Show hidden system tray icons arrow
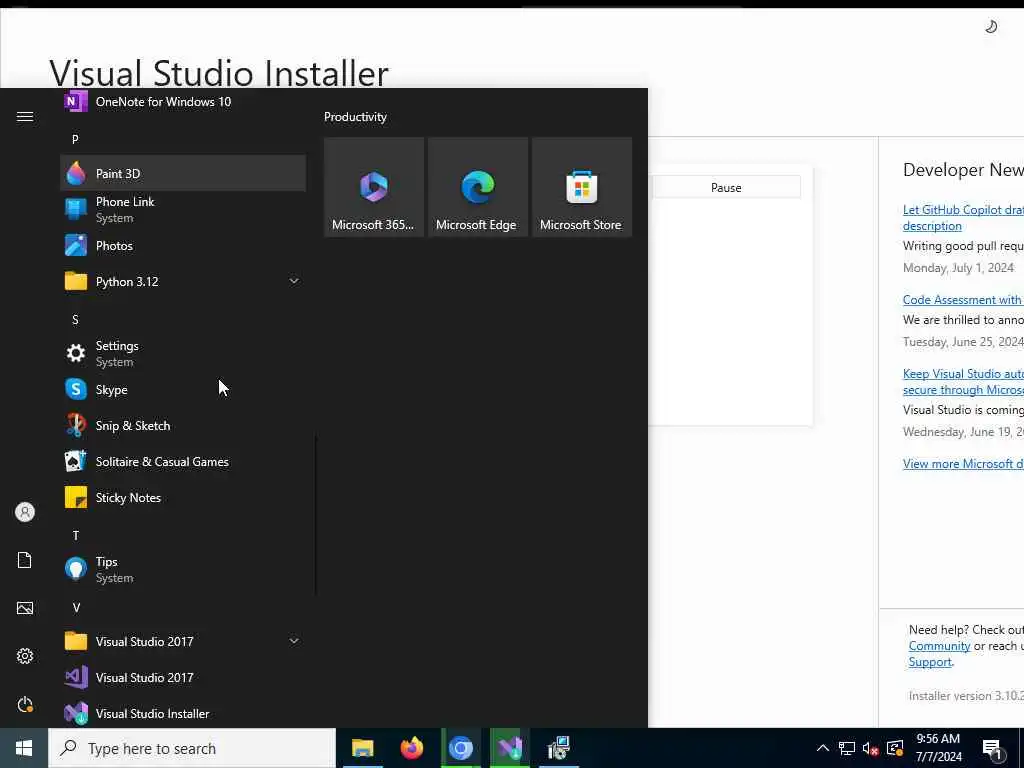The height and width of the screenshot is (768, 1024). tap(823, 748)
